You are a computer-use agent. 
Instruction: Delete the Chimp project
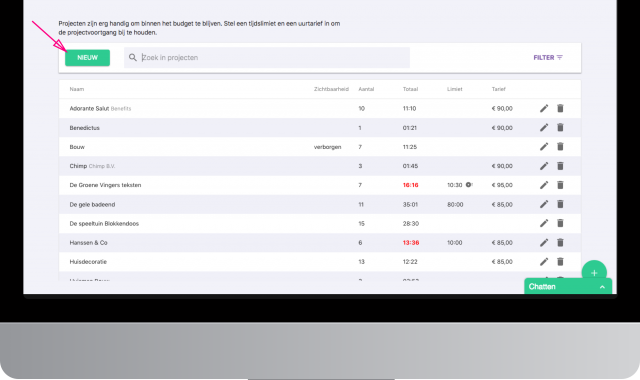tap(560, 166)
